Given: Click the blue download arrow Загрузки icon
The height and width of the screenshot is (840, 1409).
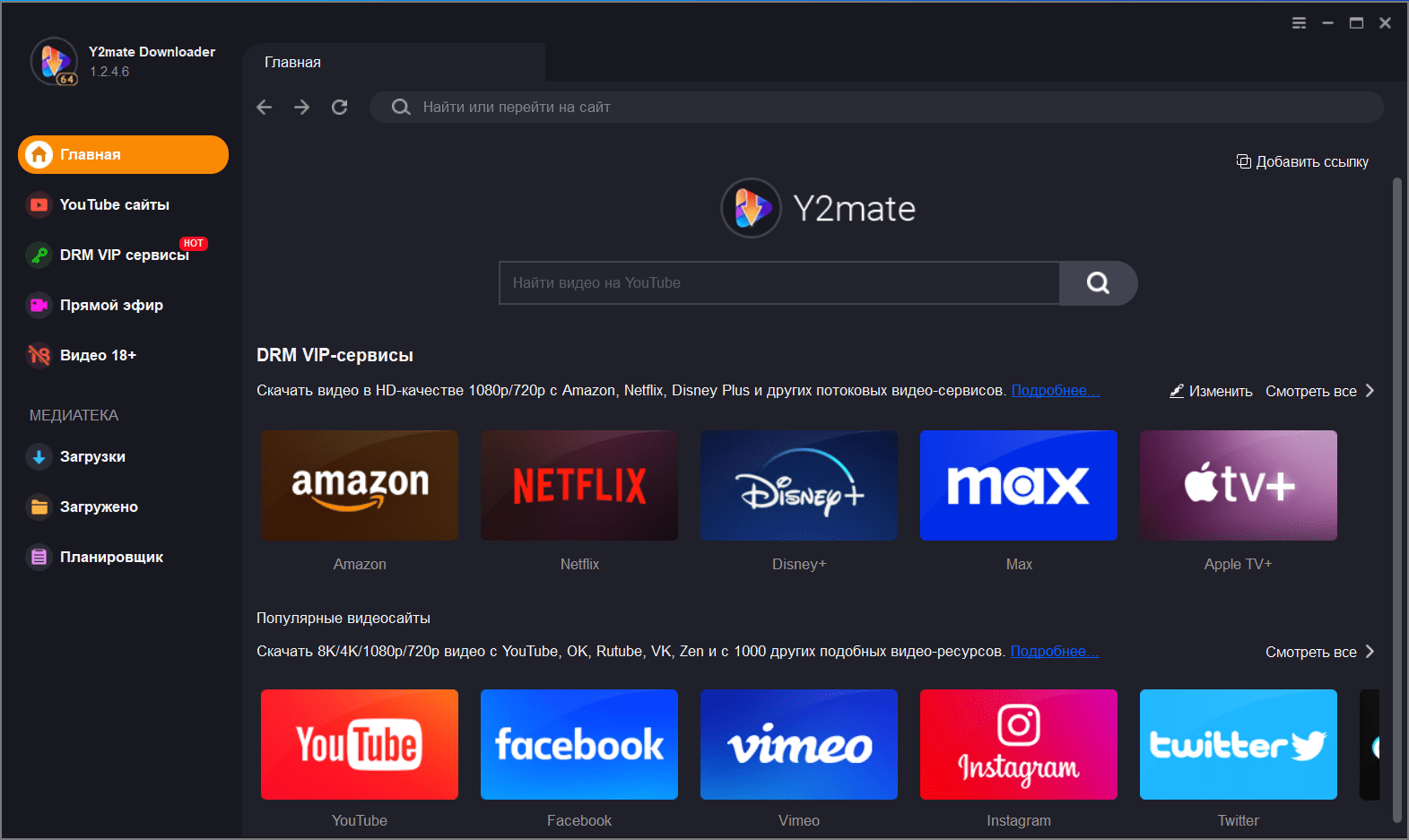Looking at the screenshot, I should (39, 457).
